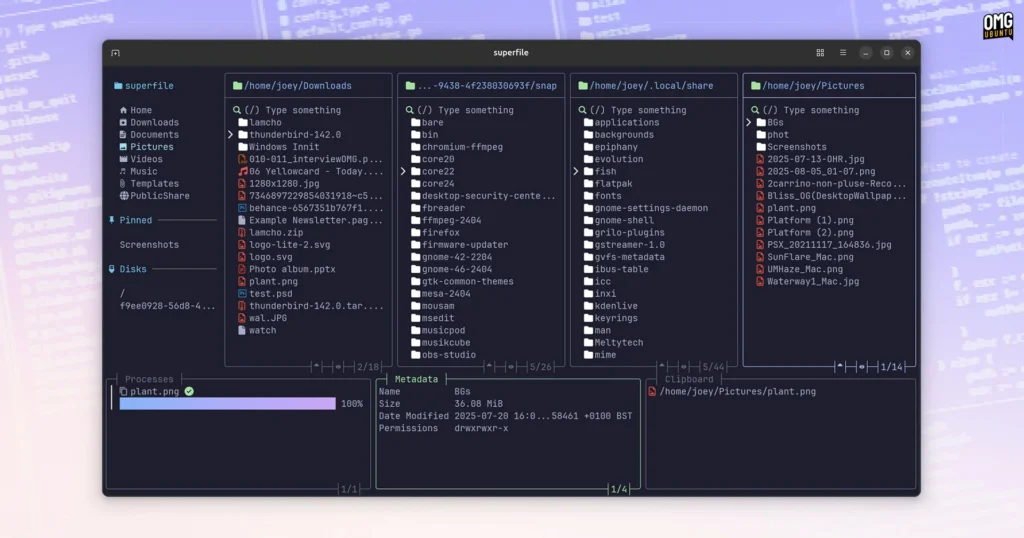Open Videos in the sidebar

(141, 159)
